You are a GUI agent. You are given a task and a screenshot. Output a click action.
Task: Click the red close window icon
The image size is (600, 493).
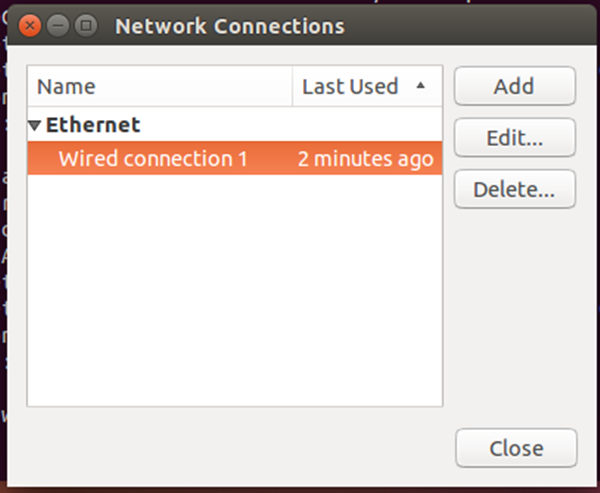tap(29, 26)
